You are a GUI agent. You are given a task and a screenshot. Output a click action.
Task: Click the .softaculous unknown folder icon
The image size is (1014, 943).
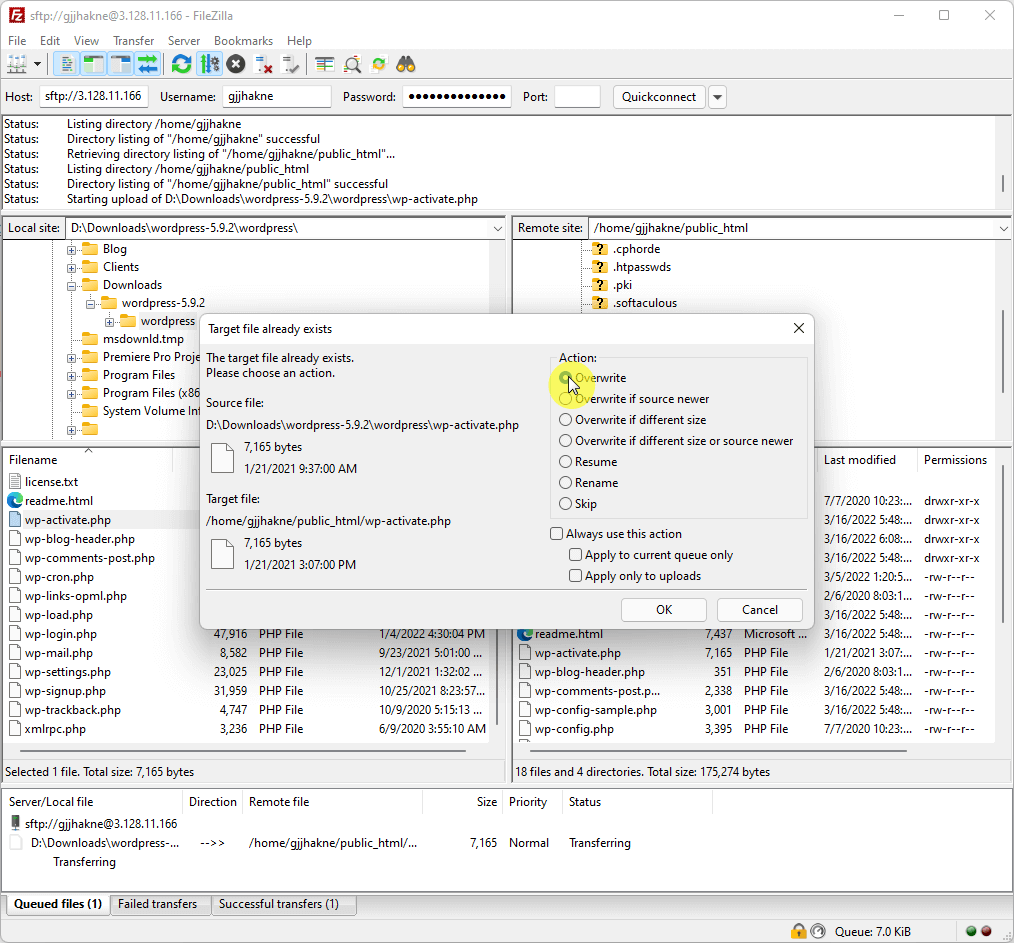(x=600, y=303)
